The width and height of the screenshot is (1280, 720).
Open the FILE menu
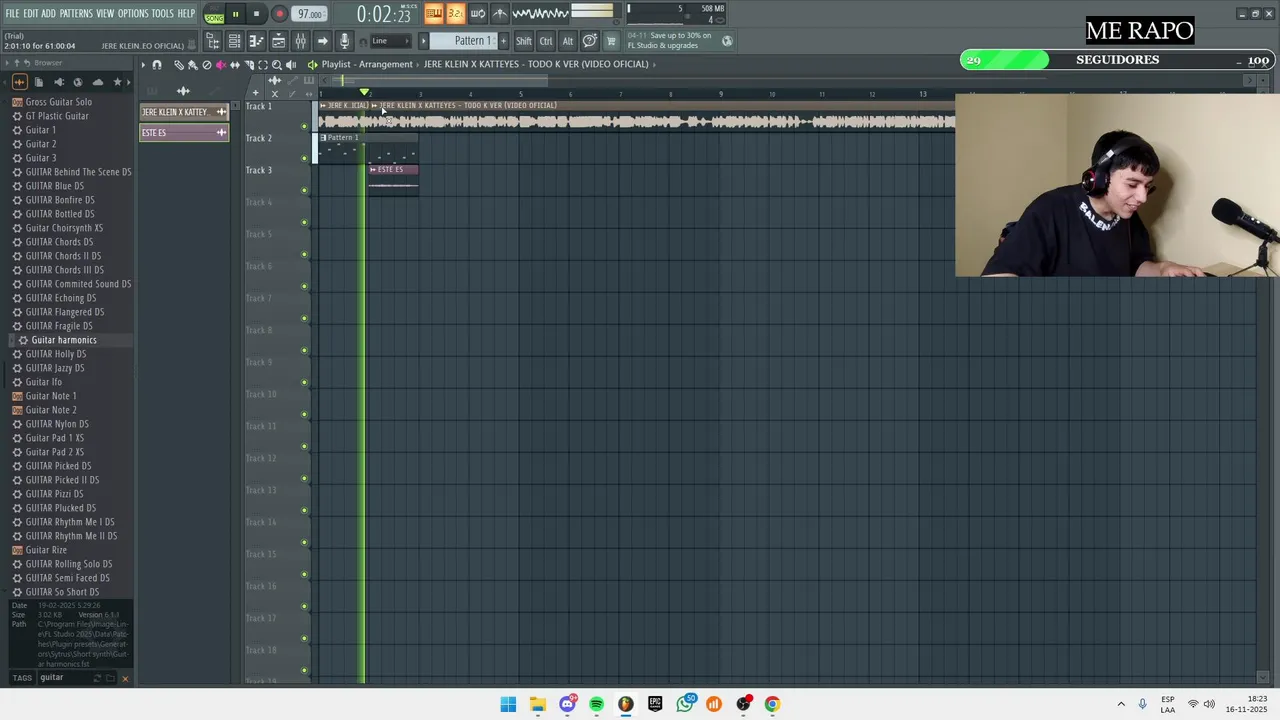click(12, 13)
